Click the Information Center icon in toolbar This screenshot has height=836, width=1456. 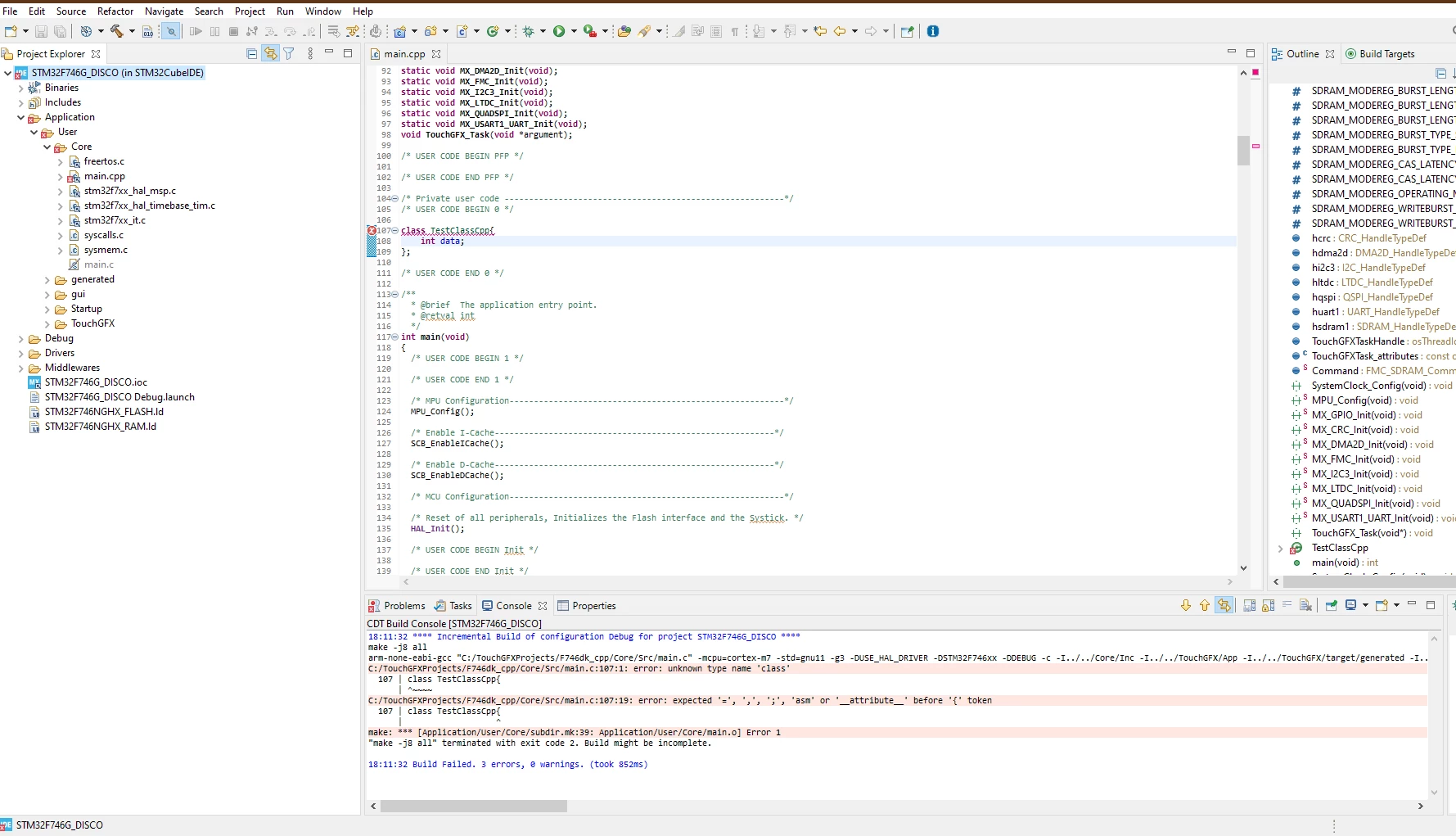tap(932, 31)
